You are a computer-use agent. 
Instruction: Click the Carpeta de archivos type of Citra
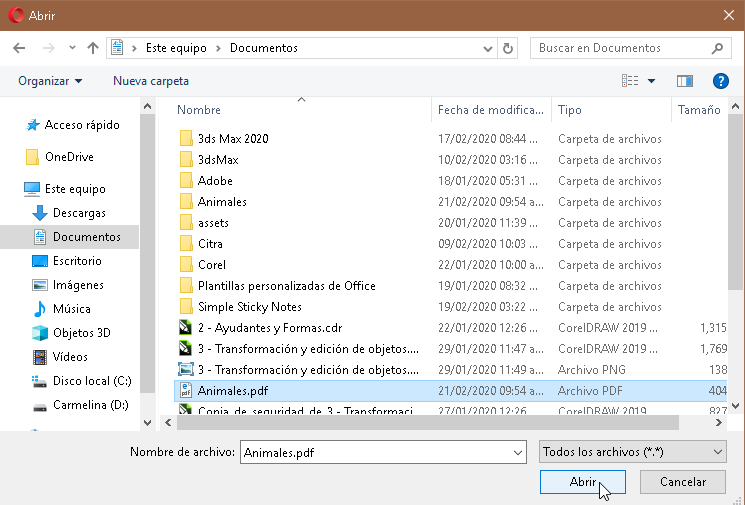point(610,244)
